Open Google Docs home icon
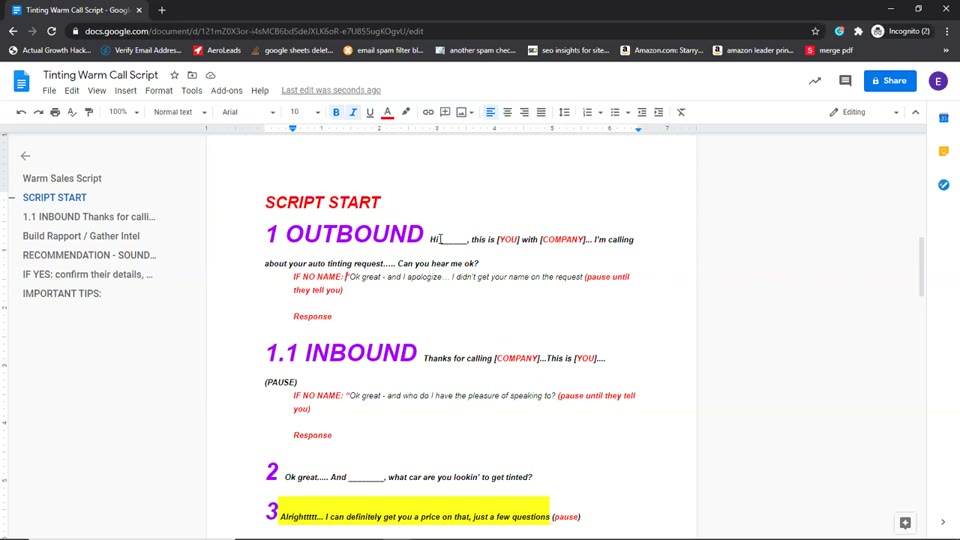Screen dimensions: 960x540 click(x=21, y=81)
